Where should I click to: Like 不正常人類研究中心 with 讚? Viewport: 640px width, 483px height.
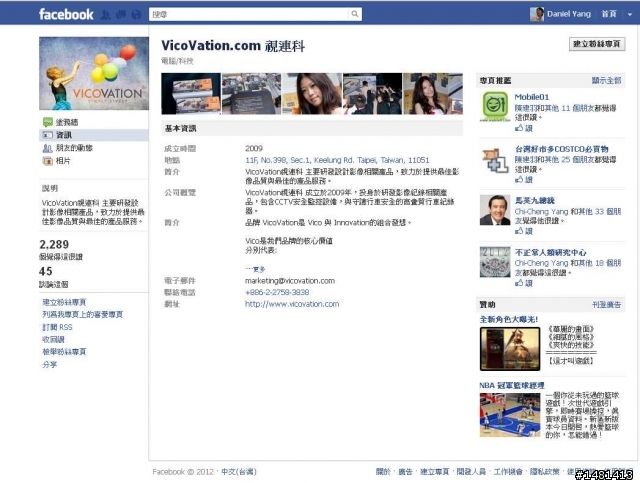(524, 283)
